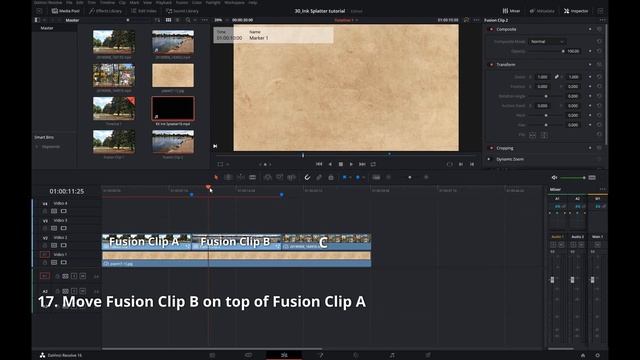Image resolution: width=640 pixels, height=360 pixels.
Task: Click the Overwrite Clip toolbar icon
Action: [280, 178]
